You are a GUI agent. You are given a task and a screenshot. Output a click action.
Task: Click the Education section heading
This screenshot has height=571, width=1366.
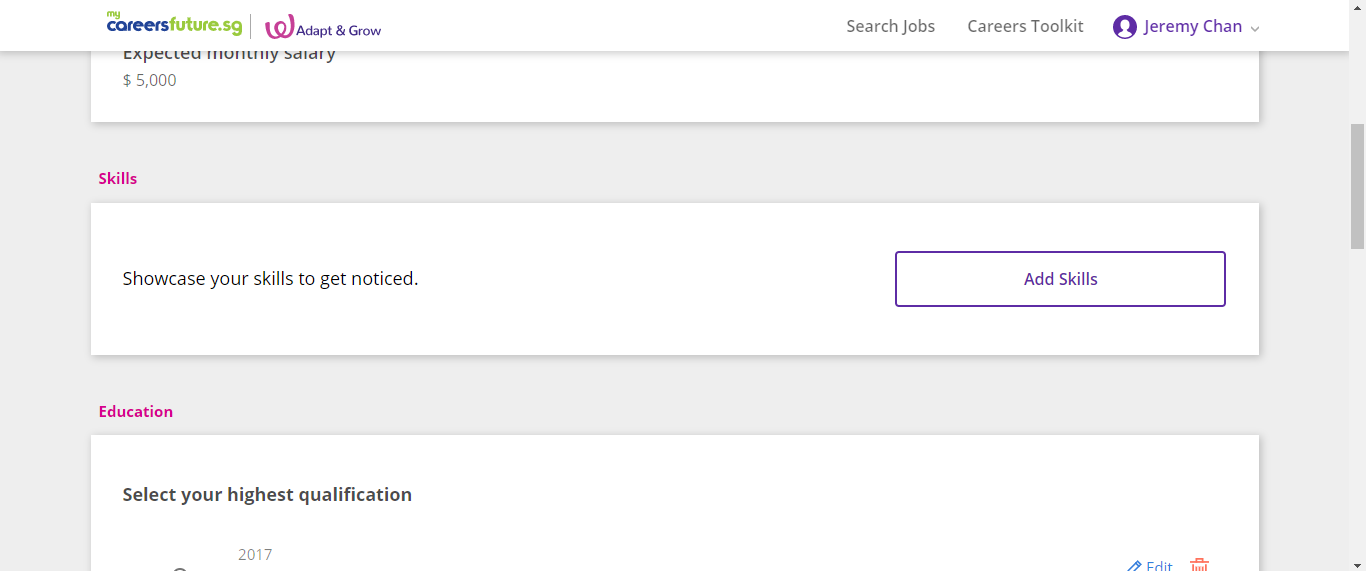(136, 412)
